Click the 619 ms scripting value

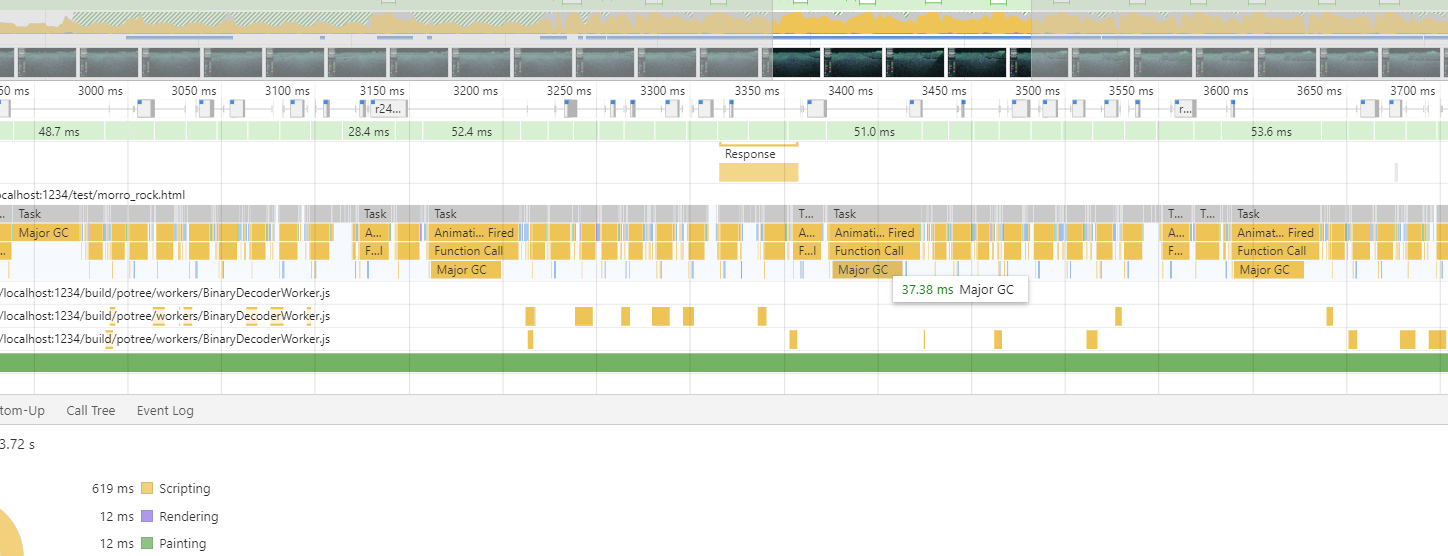click(x=112, y=489)
